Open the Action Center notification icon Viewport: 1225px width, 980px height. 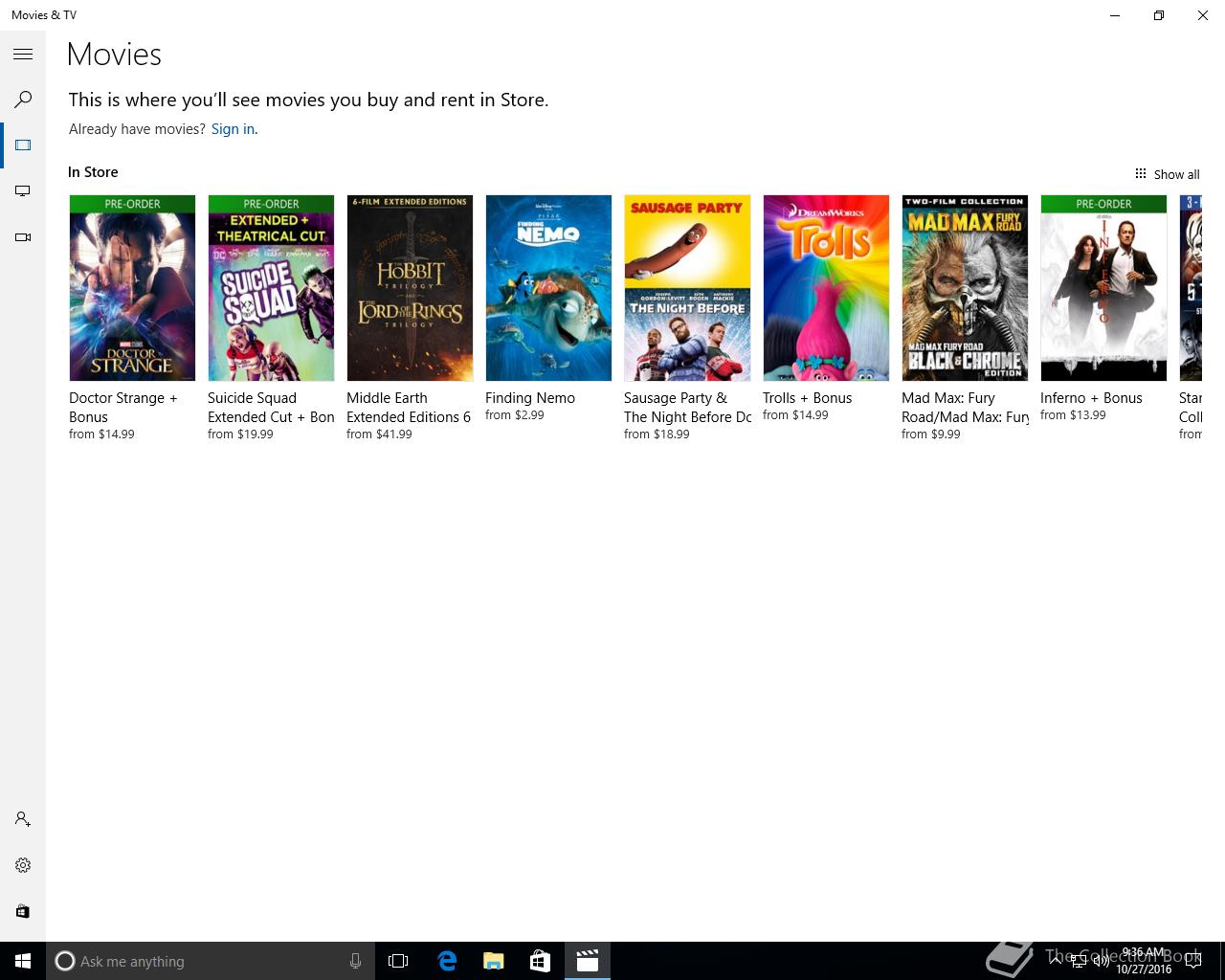[1192, 961]
